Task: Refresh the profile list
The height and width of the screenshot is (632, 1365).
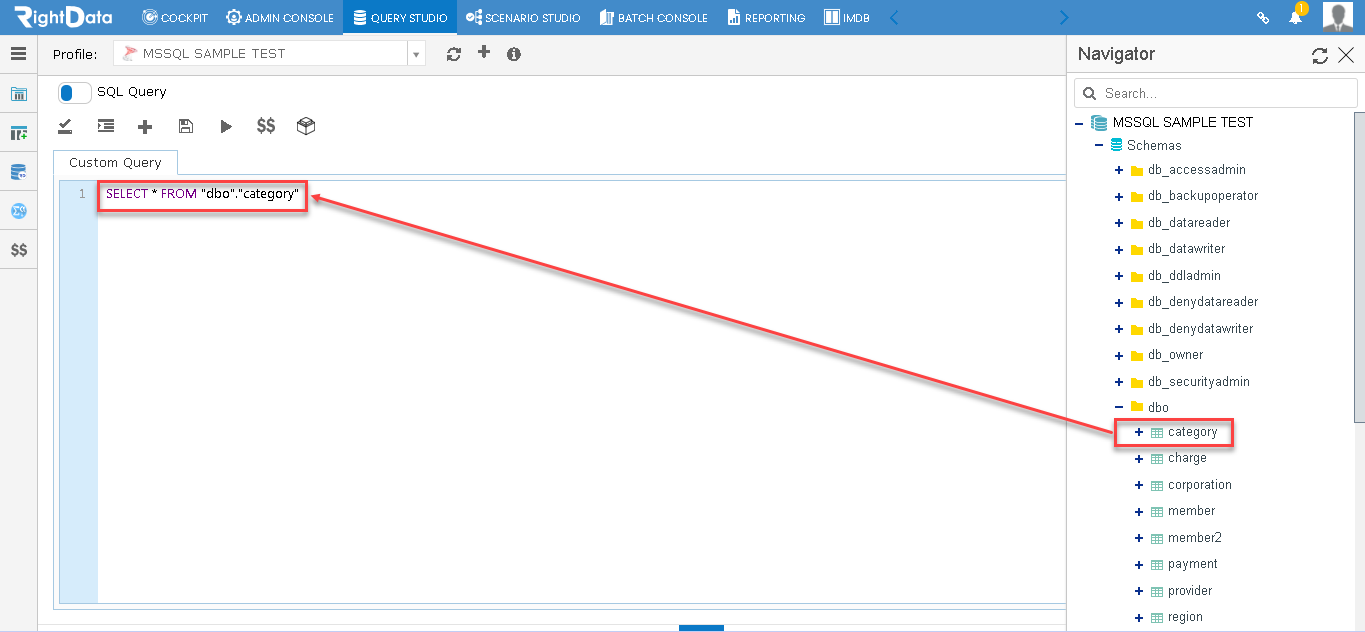Action: 454,54
